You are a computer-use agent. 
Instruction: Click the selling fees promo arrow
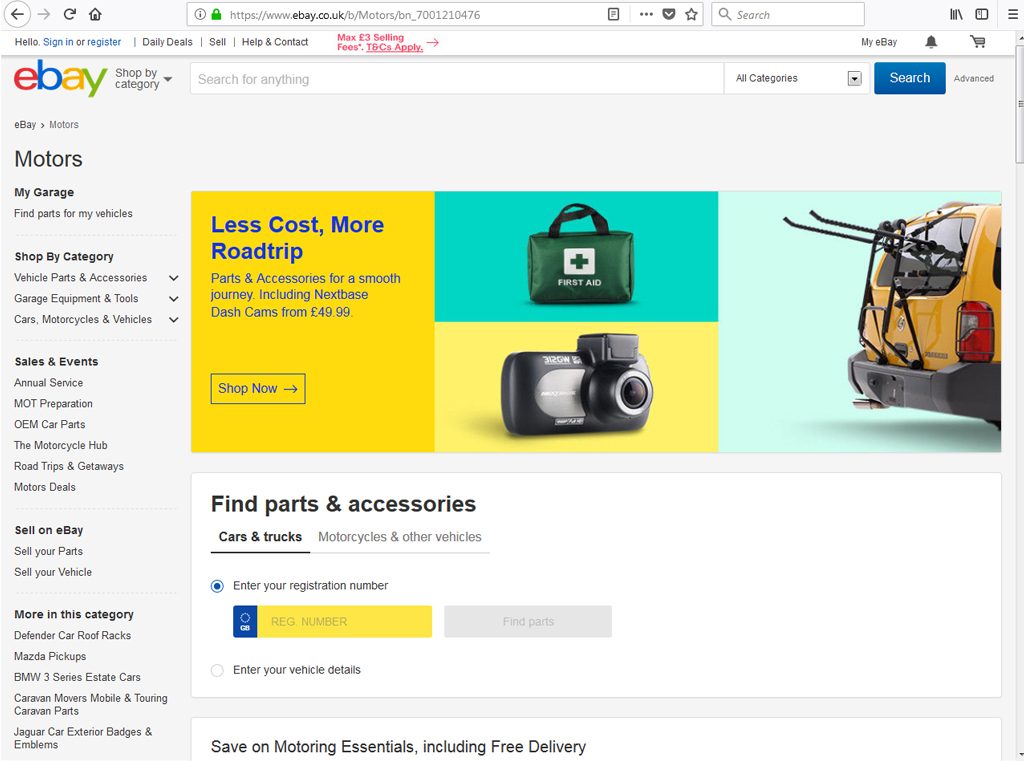(x=433, y=42)
